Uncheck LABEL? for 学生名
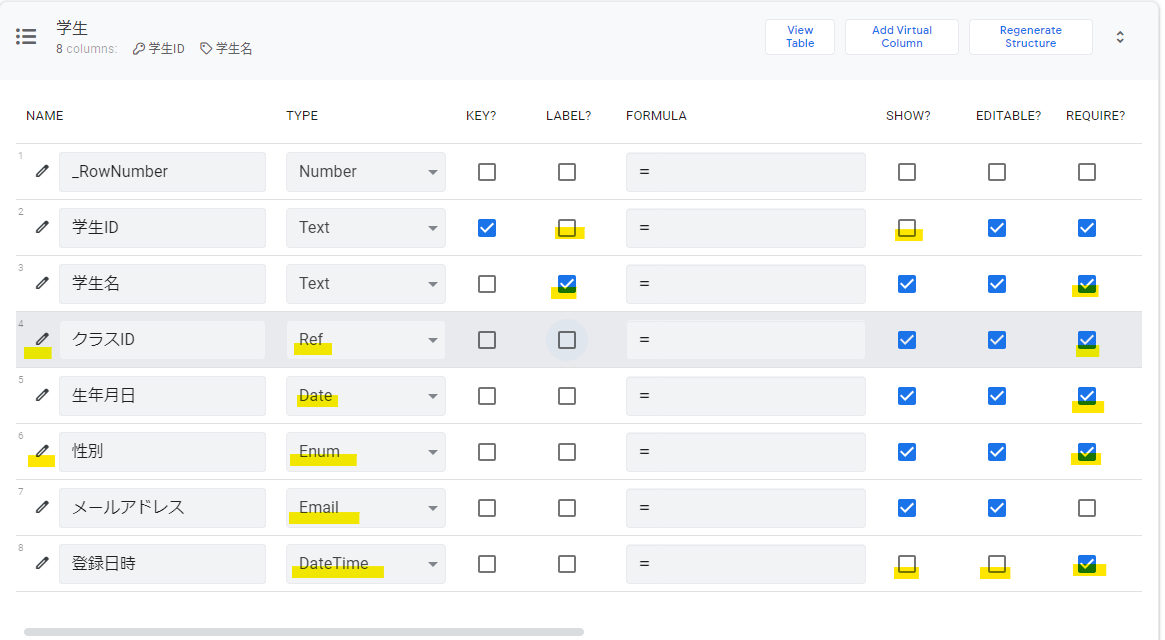The image size is (1165, 640). (567, 284)
